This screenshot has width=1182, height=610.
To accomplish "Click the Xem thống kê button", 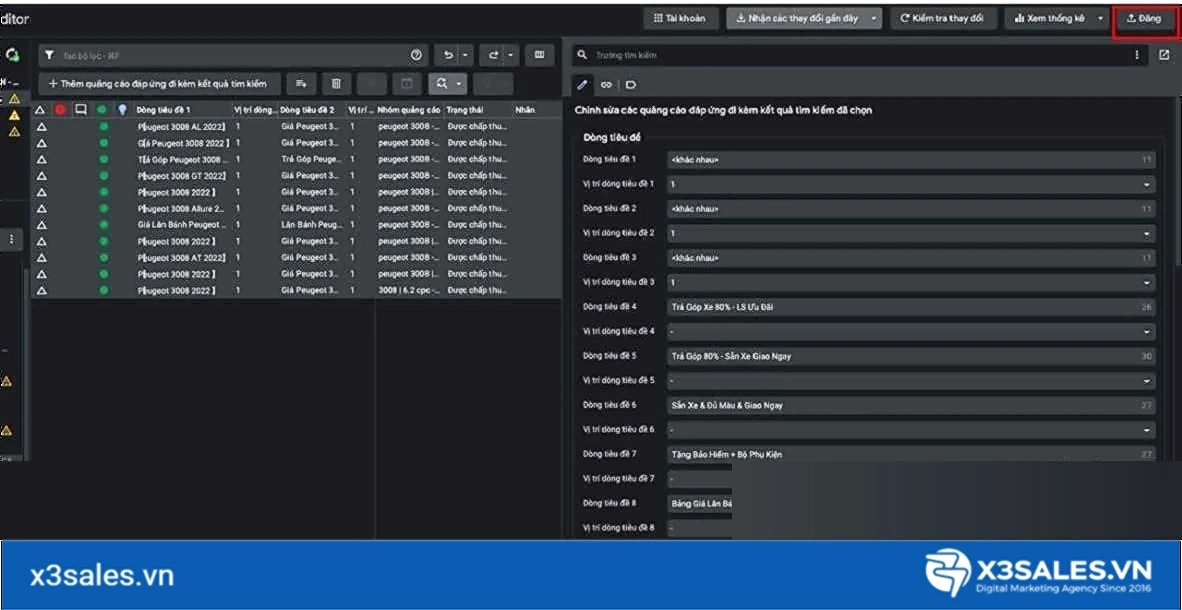I will 1049,18.
